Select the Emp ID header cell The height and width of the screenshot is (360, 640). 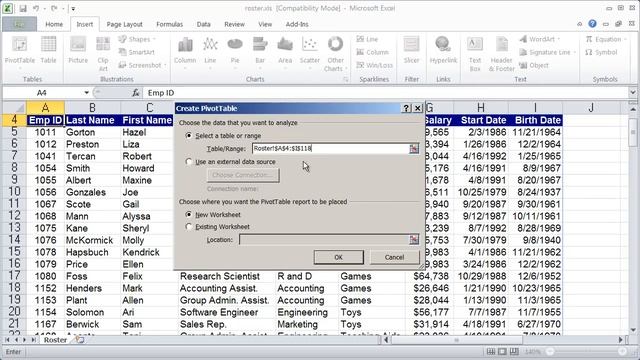coord(45,120)
